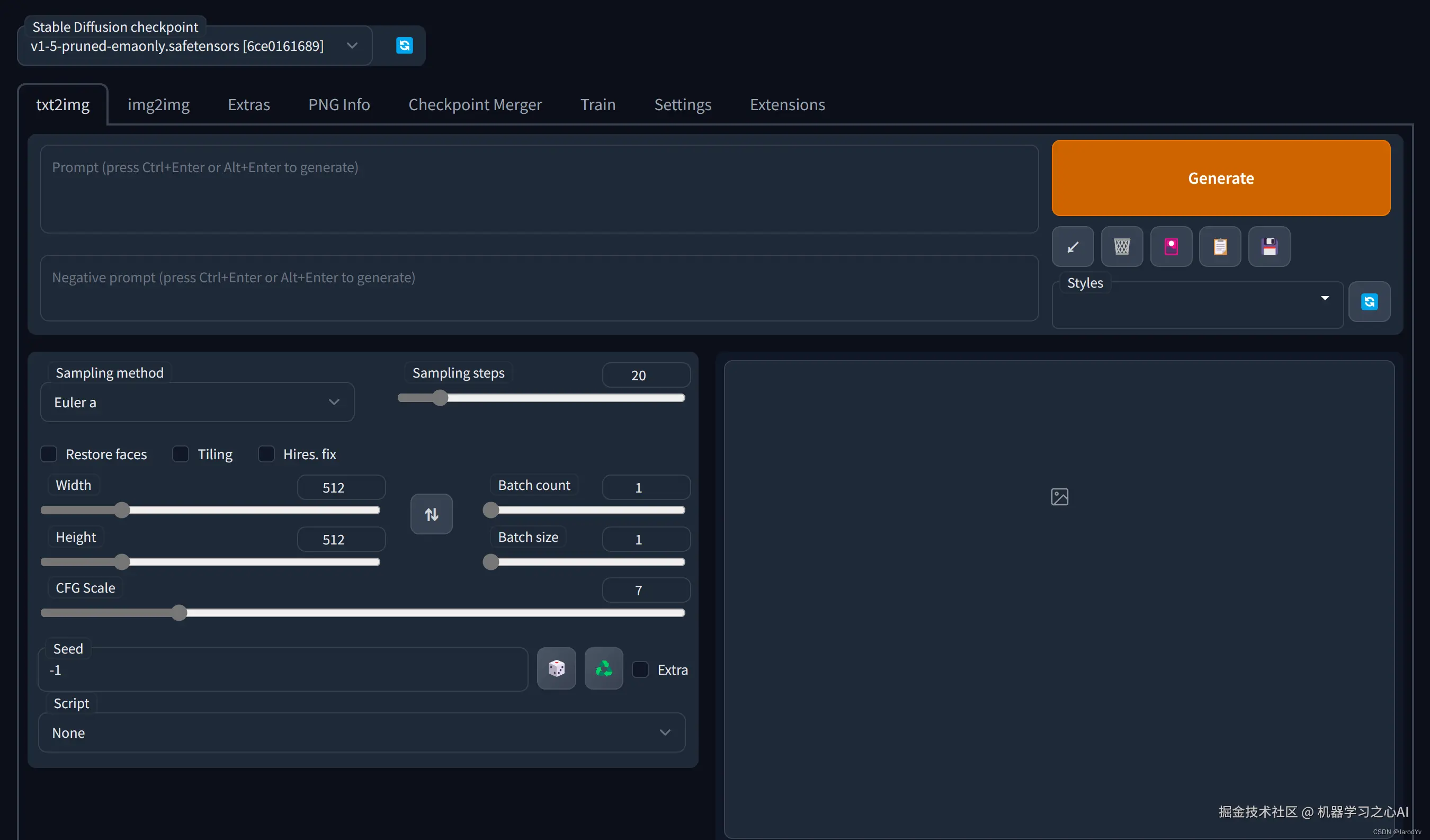The height and width of the screenshot is (840, 1430).
Task: Enable the Restore faces checkbox
Action: tap(49, 454)
